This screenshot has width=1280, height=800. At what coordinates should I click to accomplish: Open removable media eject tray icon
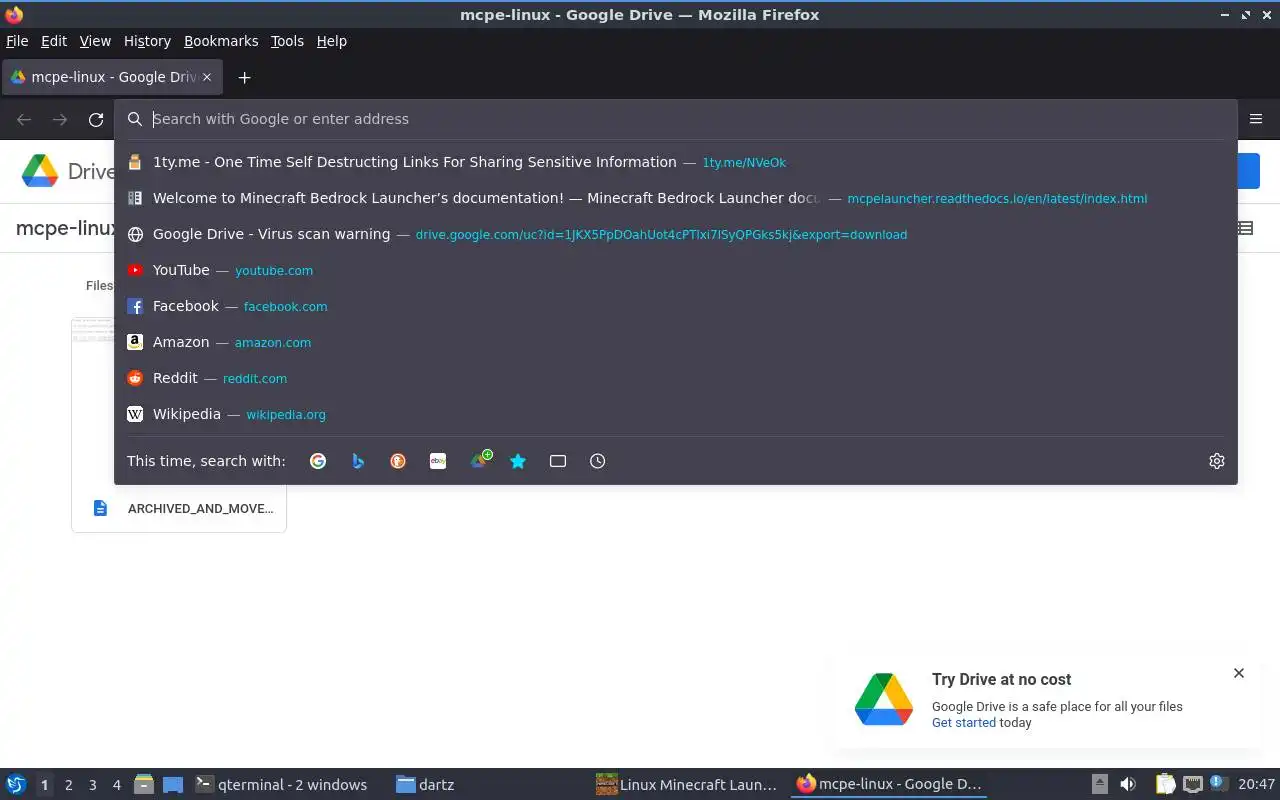(1099, 784)
